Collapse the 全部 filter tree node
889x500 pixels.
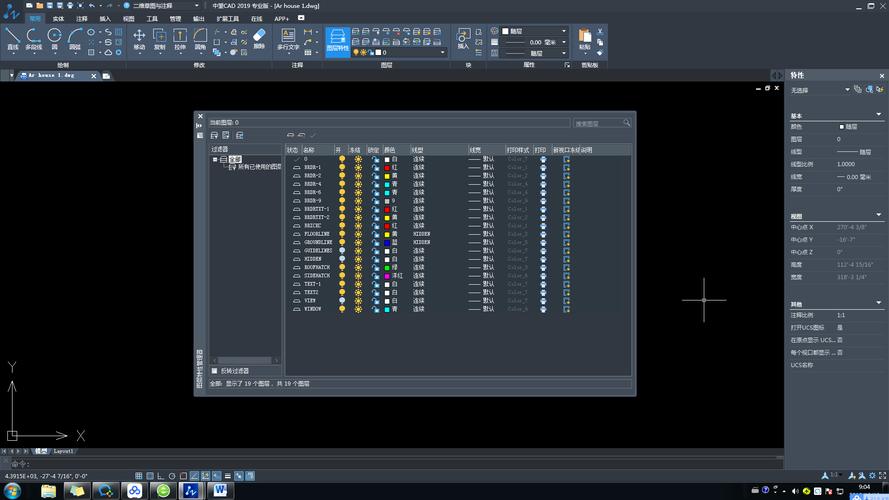pyautogui.click(x=214, y=159)
